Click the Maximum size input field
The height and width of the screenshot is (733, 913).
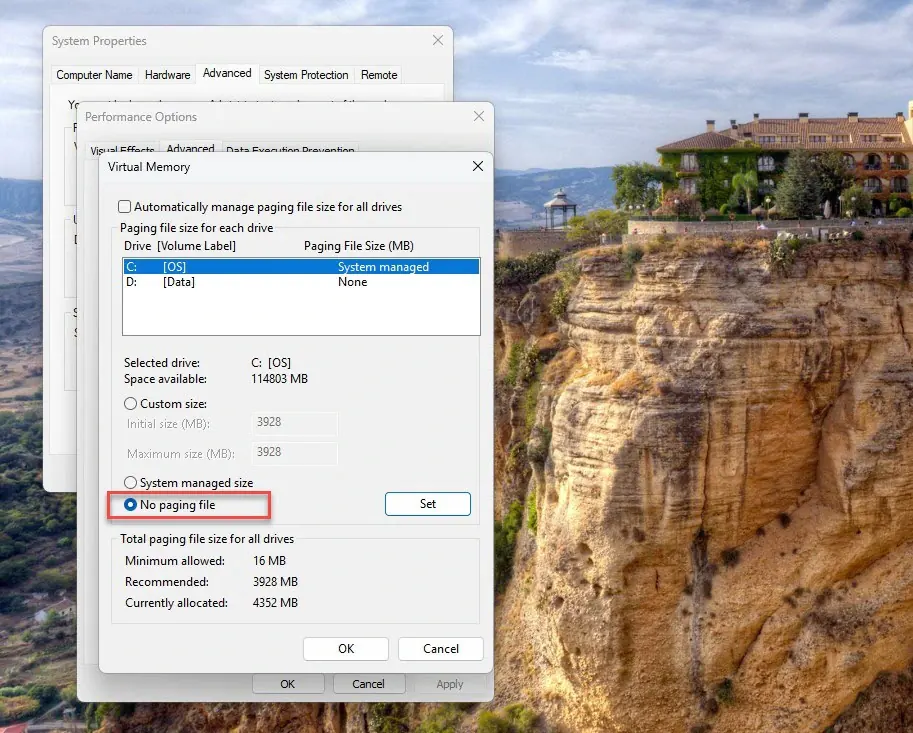292,452
